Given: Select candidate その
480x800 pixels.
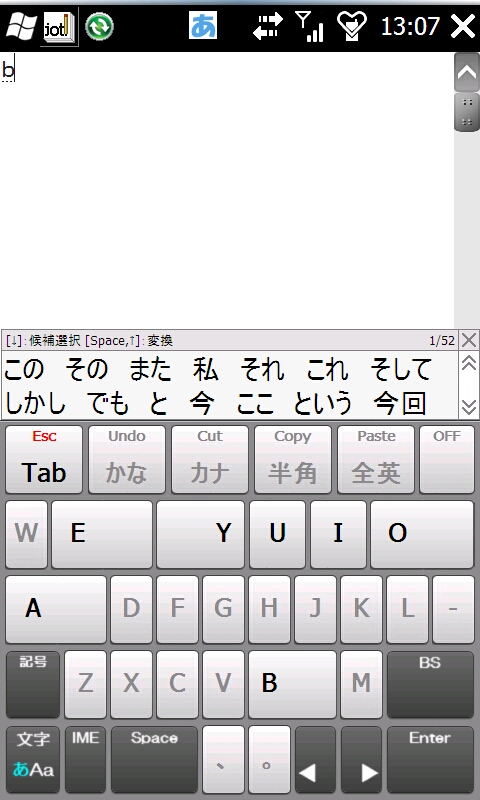Looking at the screenshot, I should coord(87,369).
